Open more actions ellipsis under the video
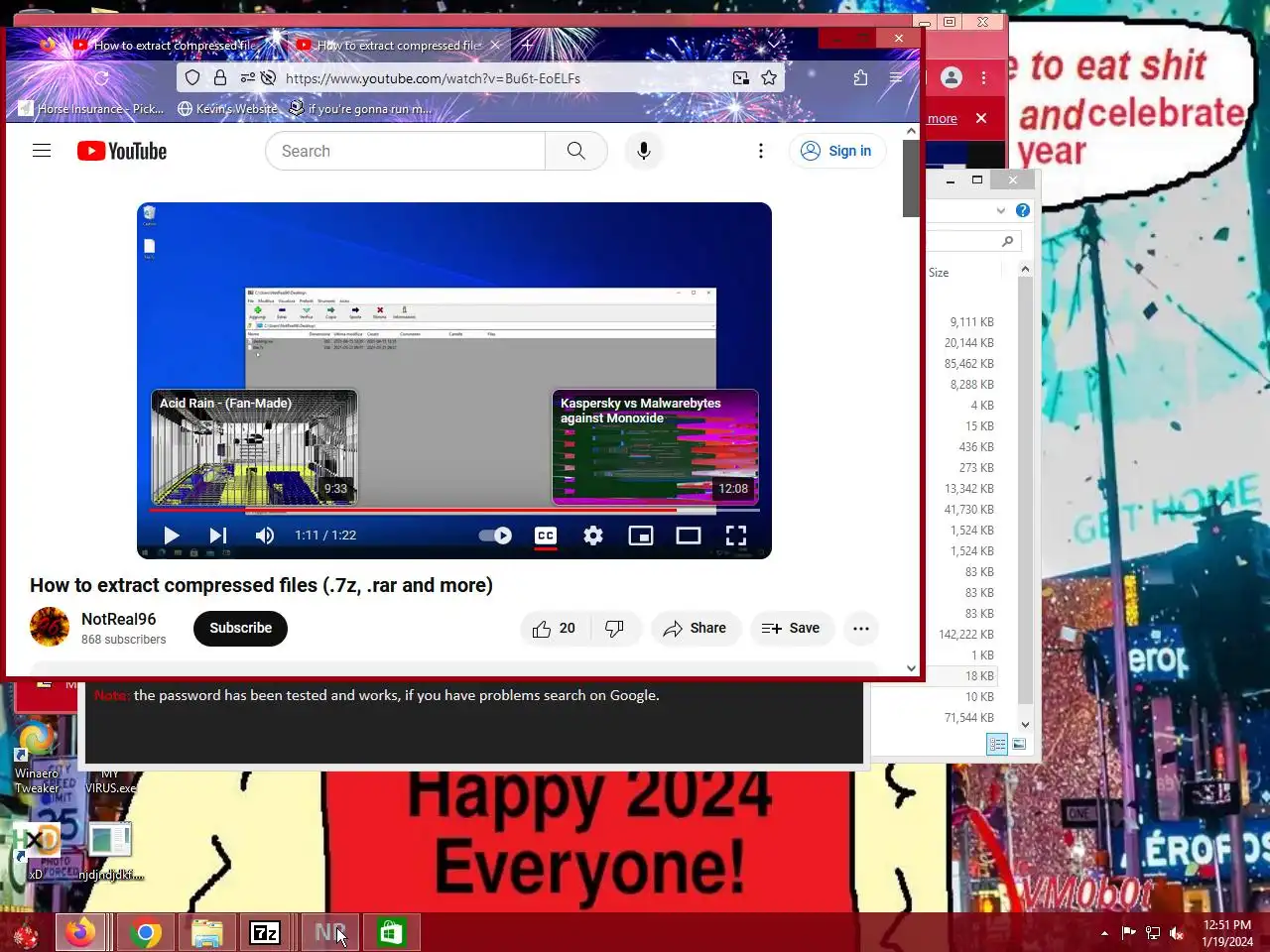Screen dimensions: 1270x952 (861, 629)
